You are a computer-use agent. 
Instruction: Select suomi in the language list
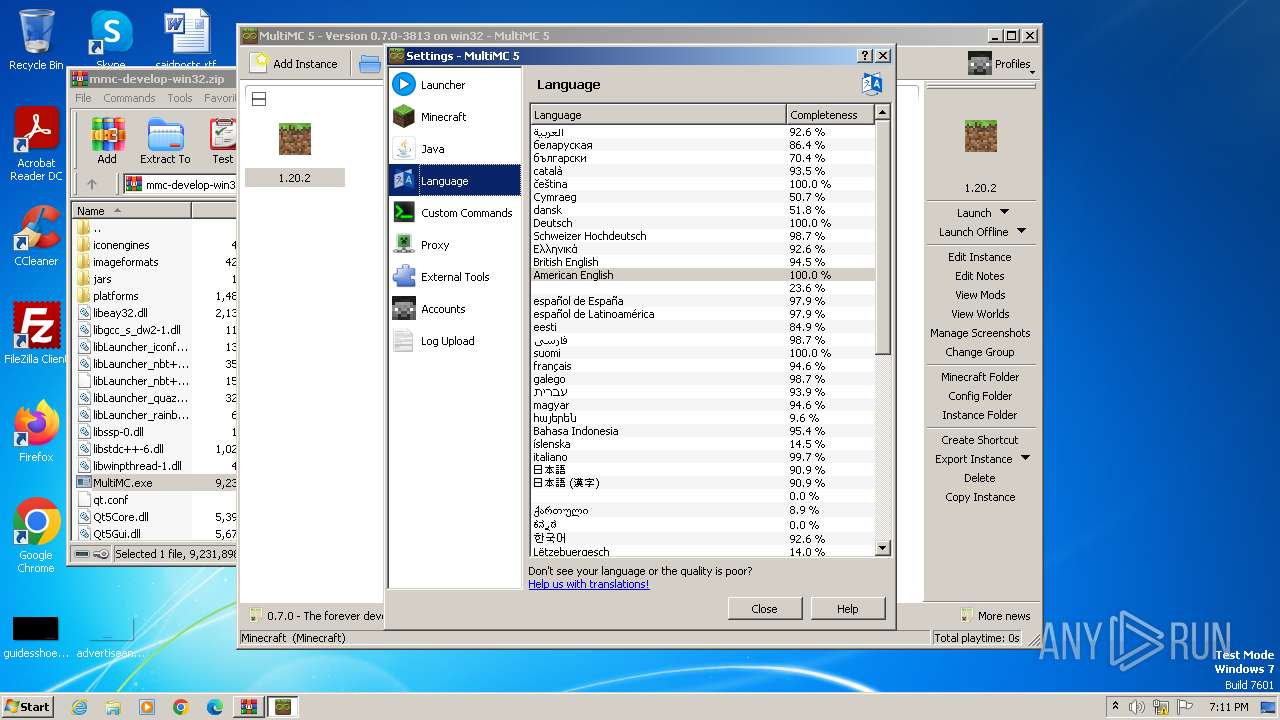tap(702, 353)
